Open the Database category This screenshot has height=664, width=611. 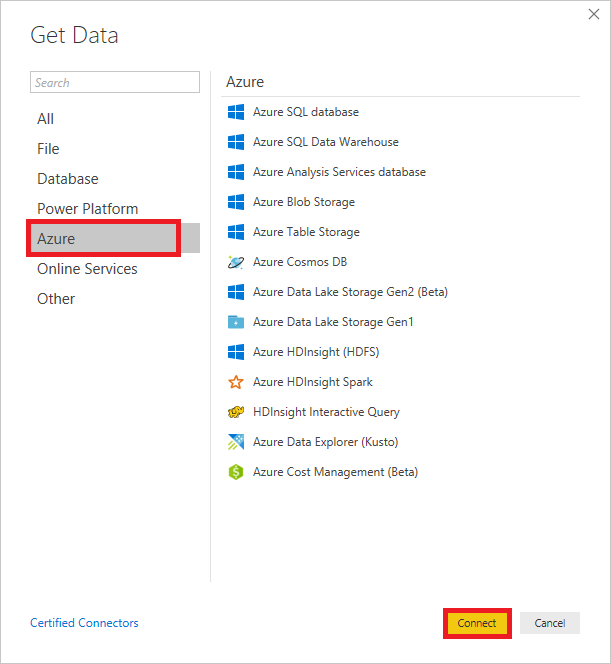(68, 179)
